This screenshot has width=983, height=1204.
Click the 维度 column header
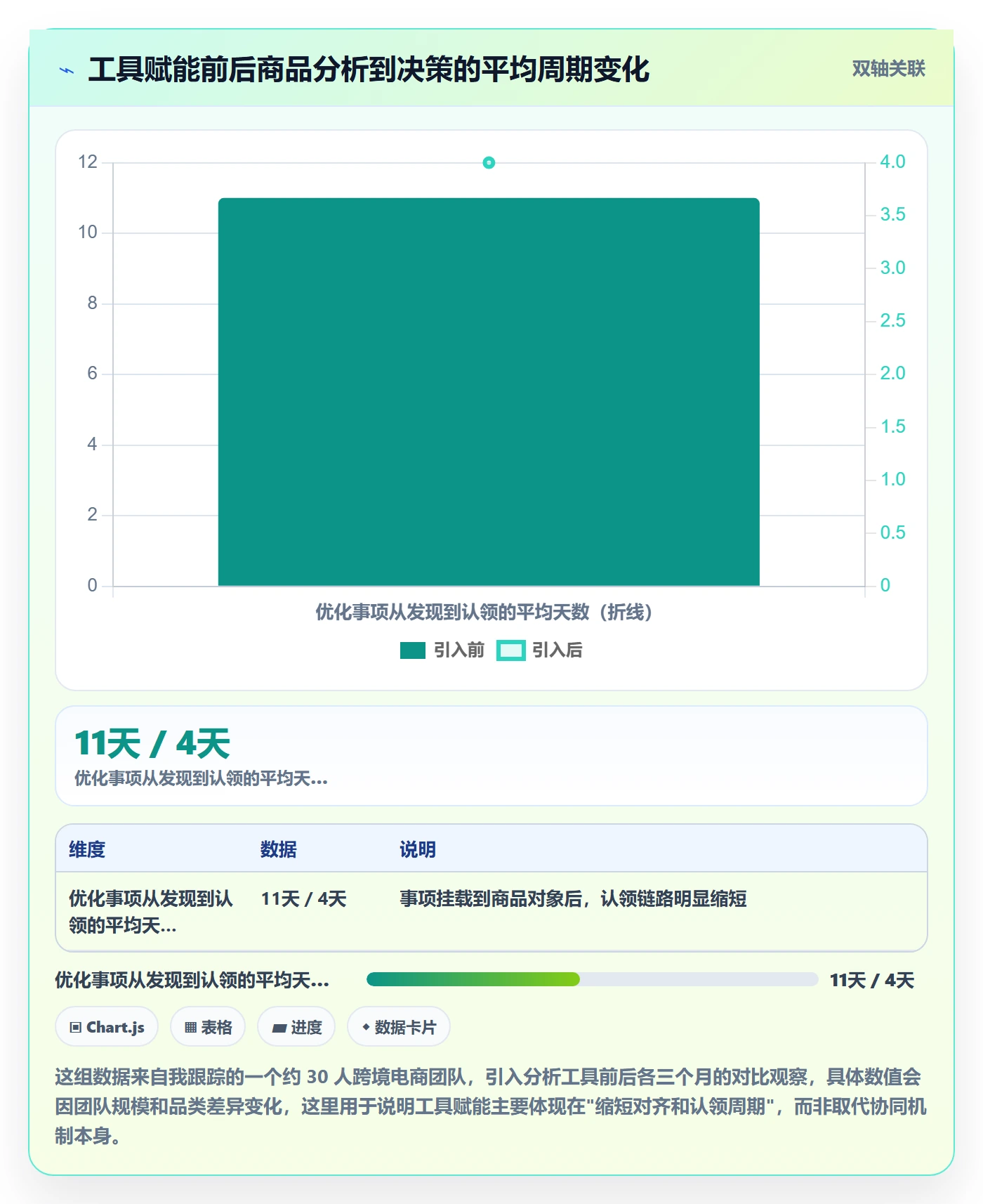point(87,849)
